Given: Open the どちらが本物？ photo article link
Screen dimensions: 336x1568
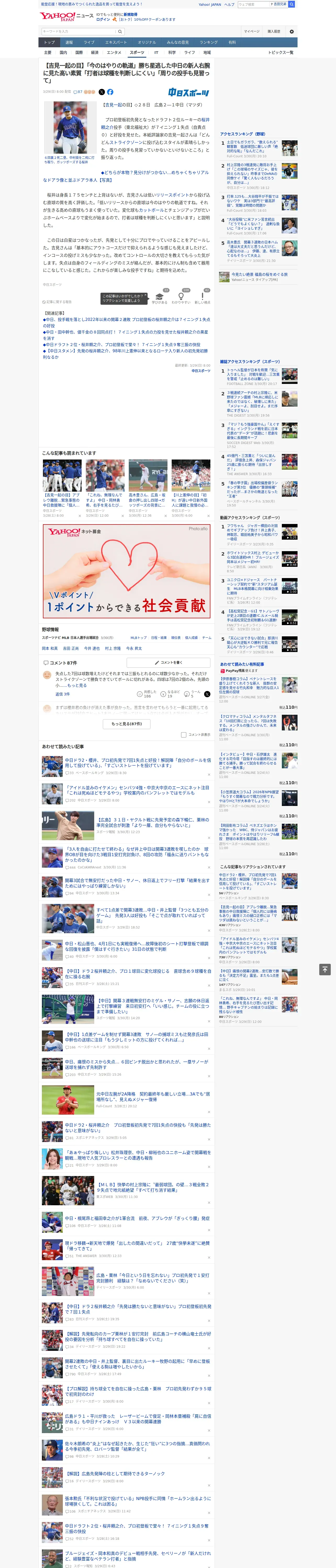Looking at the screenshot, I should (126, 176).
